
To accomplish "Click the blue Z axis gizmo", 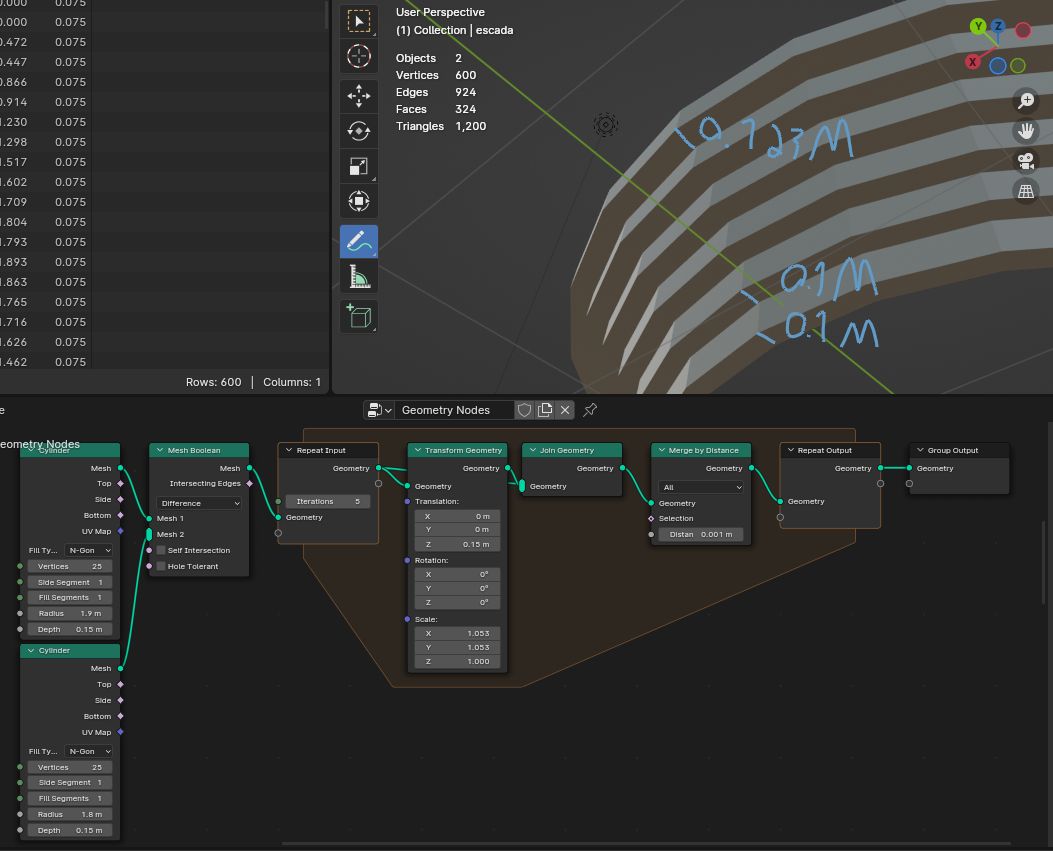I will coord(999,26).
